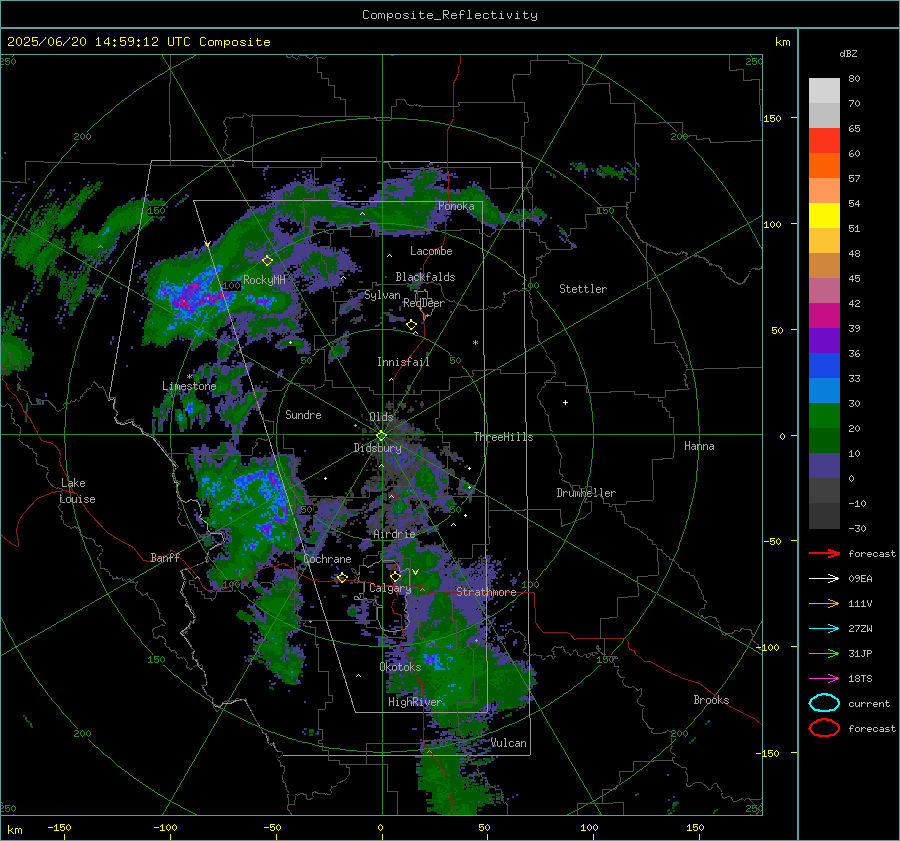Click the 18TS legend text
The width and height of the screenshot is (900, 841).
(x=860, y=679)
